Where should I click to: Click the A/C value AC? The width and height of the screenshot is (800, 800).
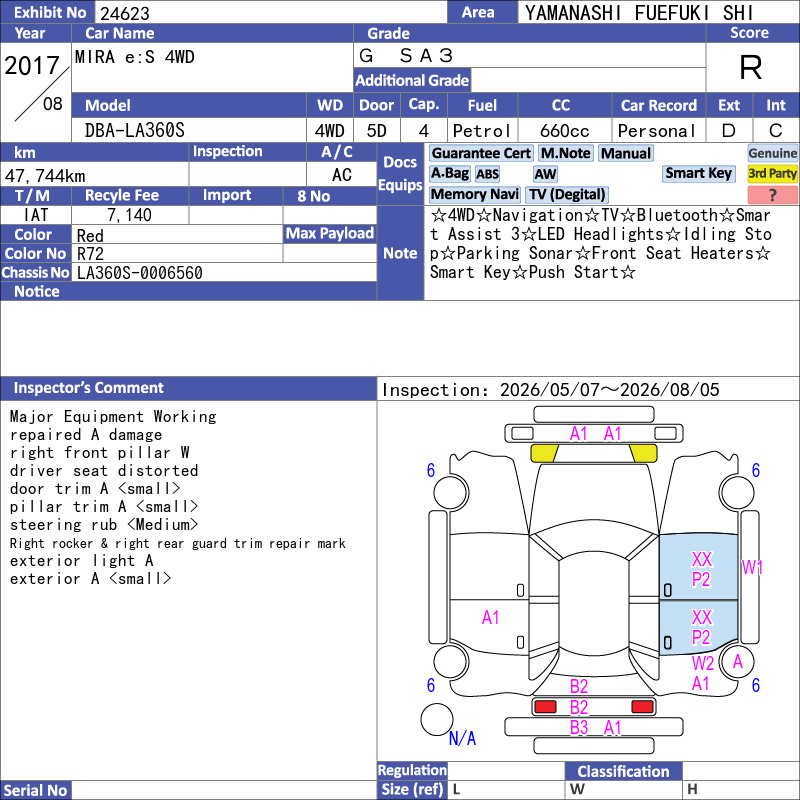[342, 175]
